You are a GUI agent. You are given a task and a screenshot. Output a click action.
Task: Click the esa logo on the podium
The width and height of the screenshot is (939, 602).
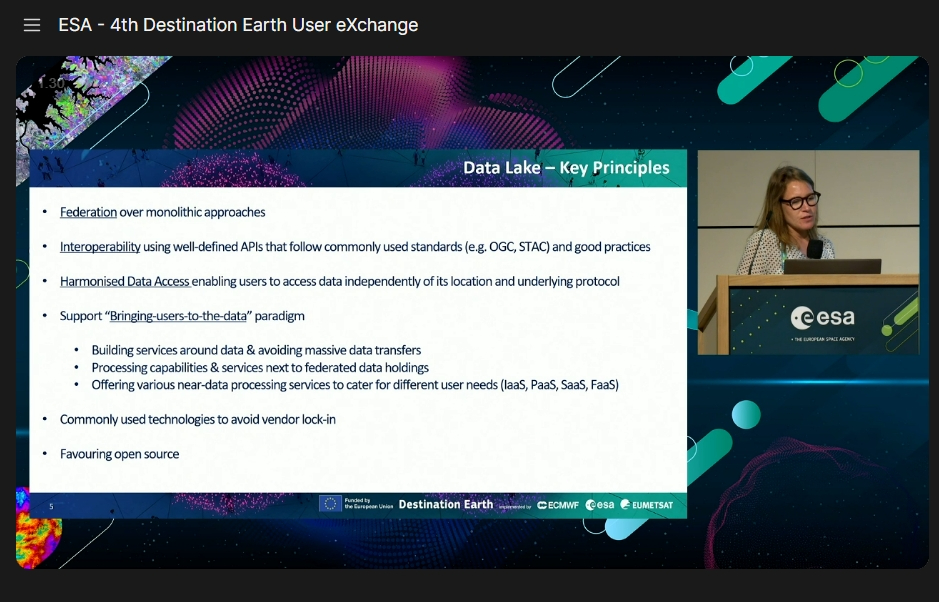[x=822, y=318]
